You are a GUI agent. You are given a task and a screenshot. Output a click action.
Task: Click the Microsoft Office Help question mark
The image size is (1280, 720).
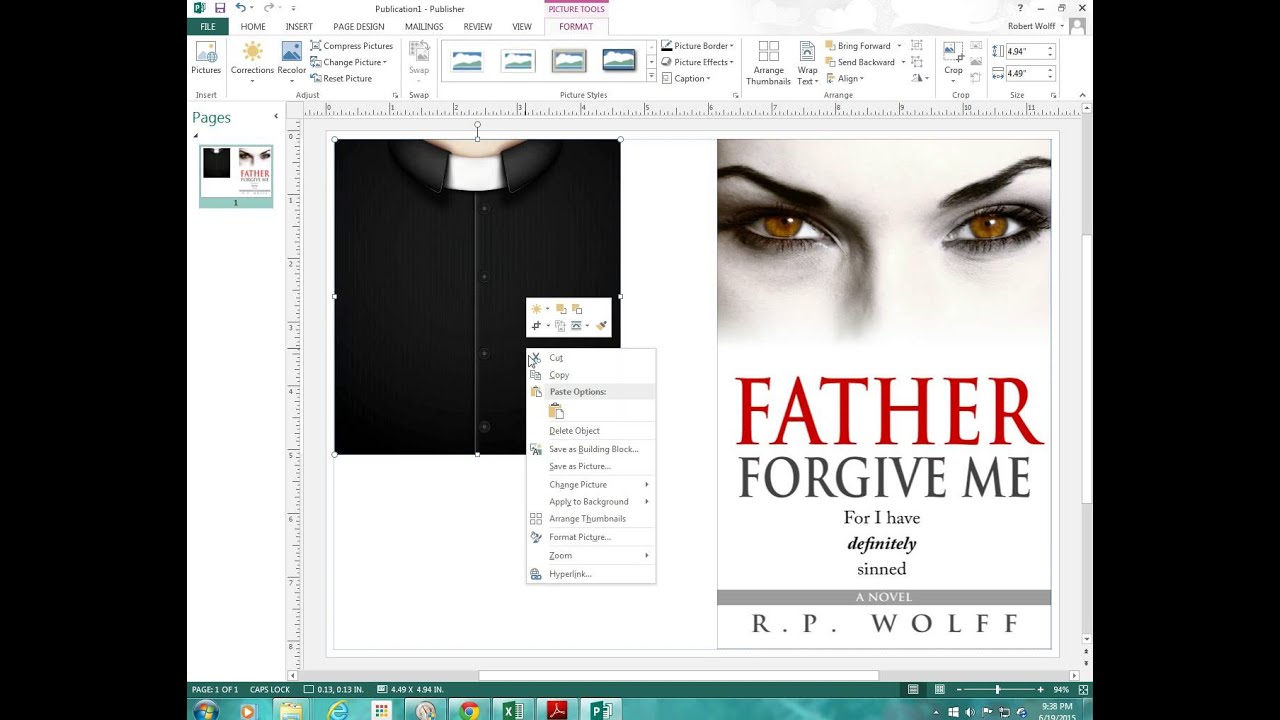[1020, 8]
